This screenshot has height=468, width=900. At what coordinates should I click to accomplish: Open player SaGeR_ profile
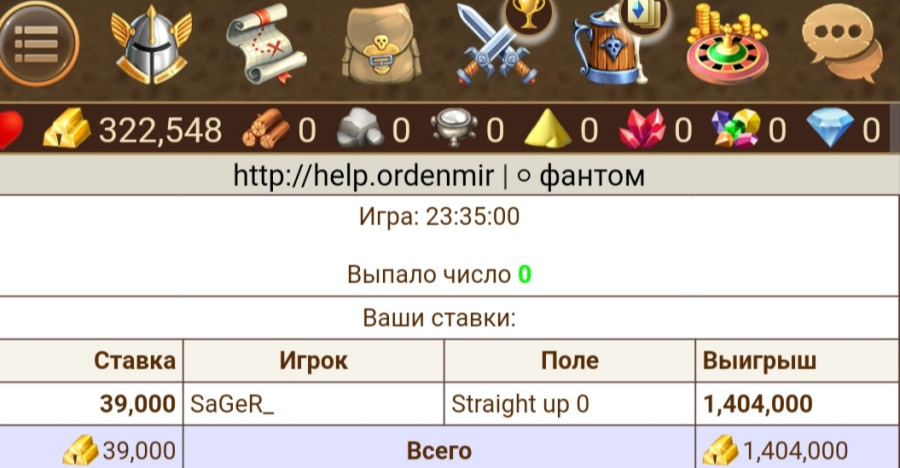[x=232, y=404]
